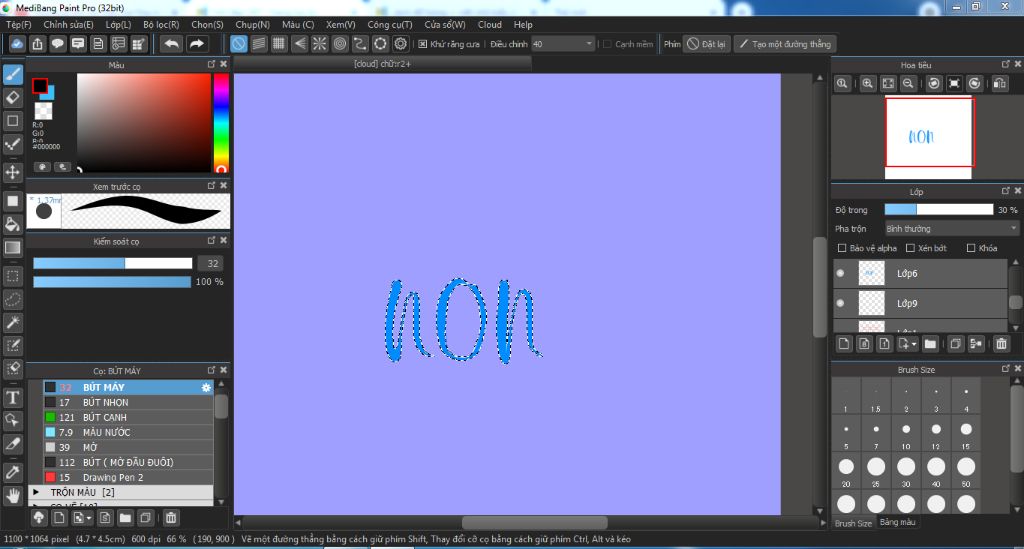Undock the Màu color panel
The image size is (1024, 549).
[x=211, y=64]
